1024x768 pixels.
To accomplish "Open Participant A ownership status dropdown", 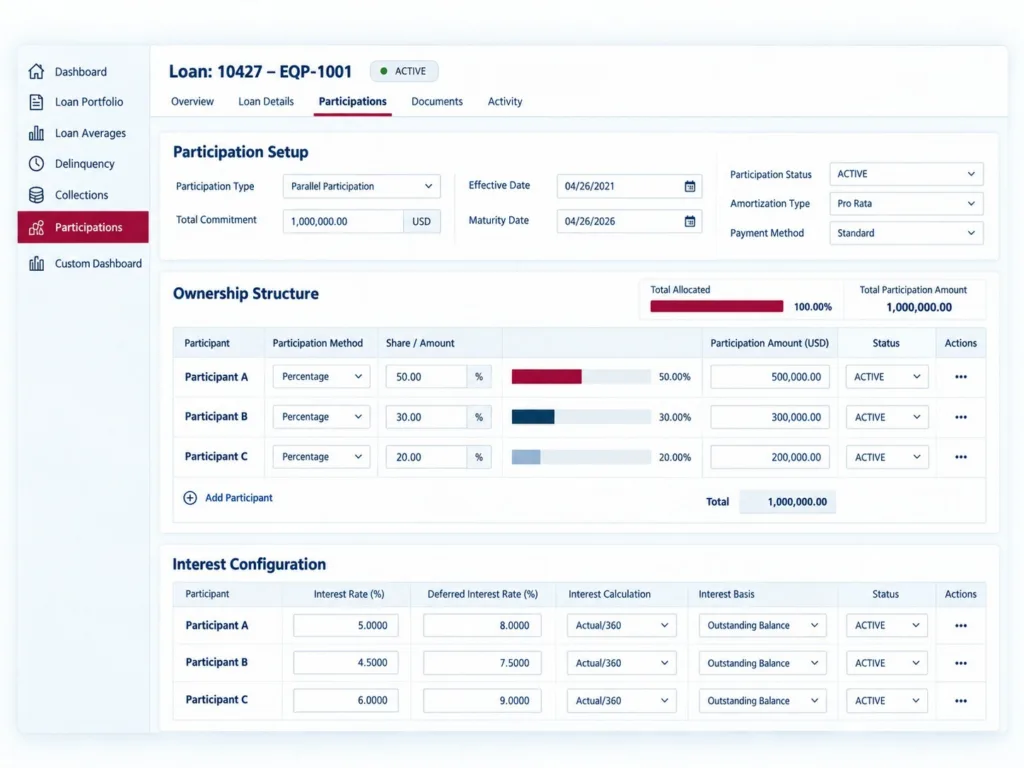I will click(x=887, y=377).
